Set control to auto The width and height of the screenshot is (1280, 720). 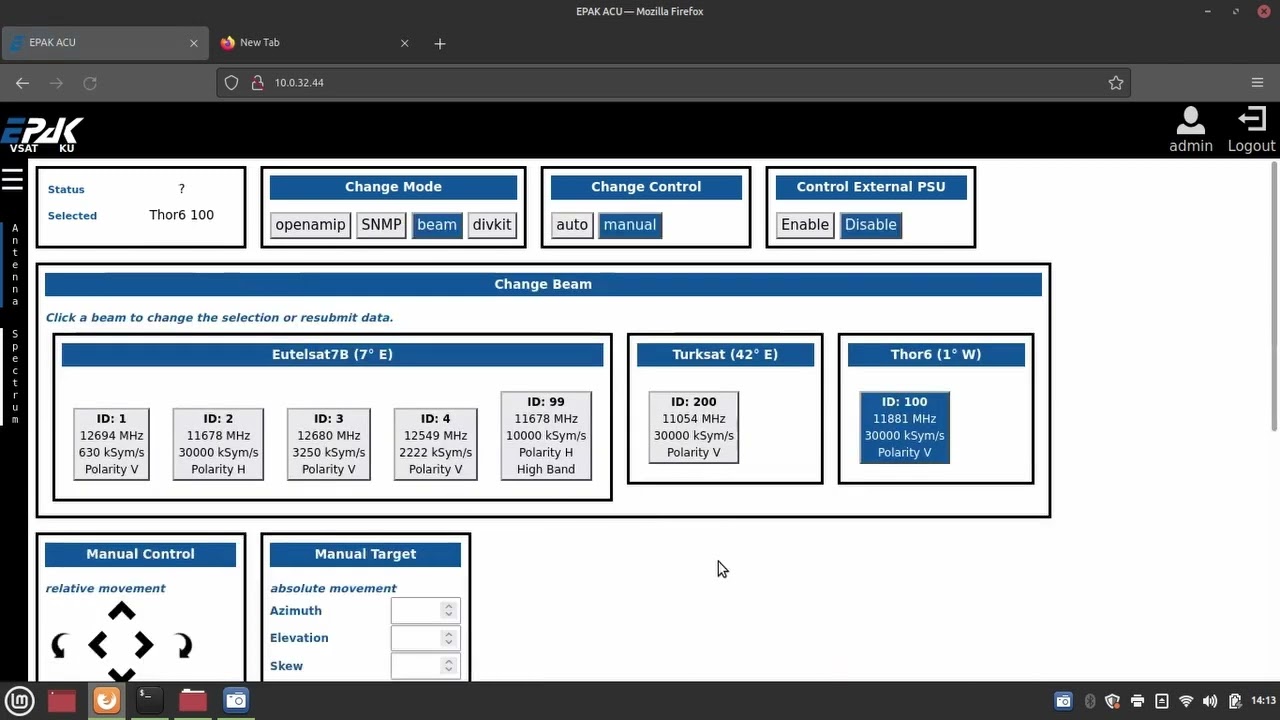pos(572,225)
